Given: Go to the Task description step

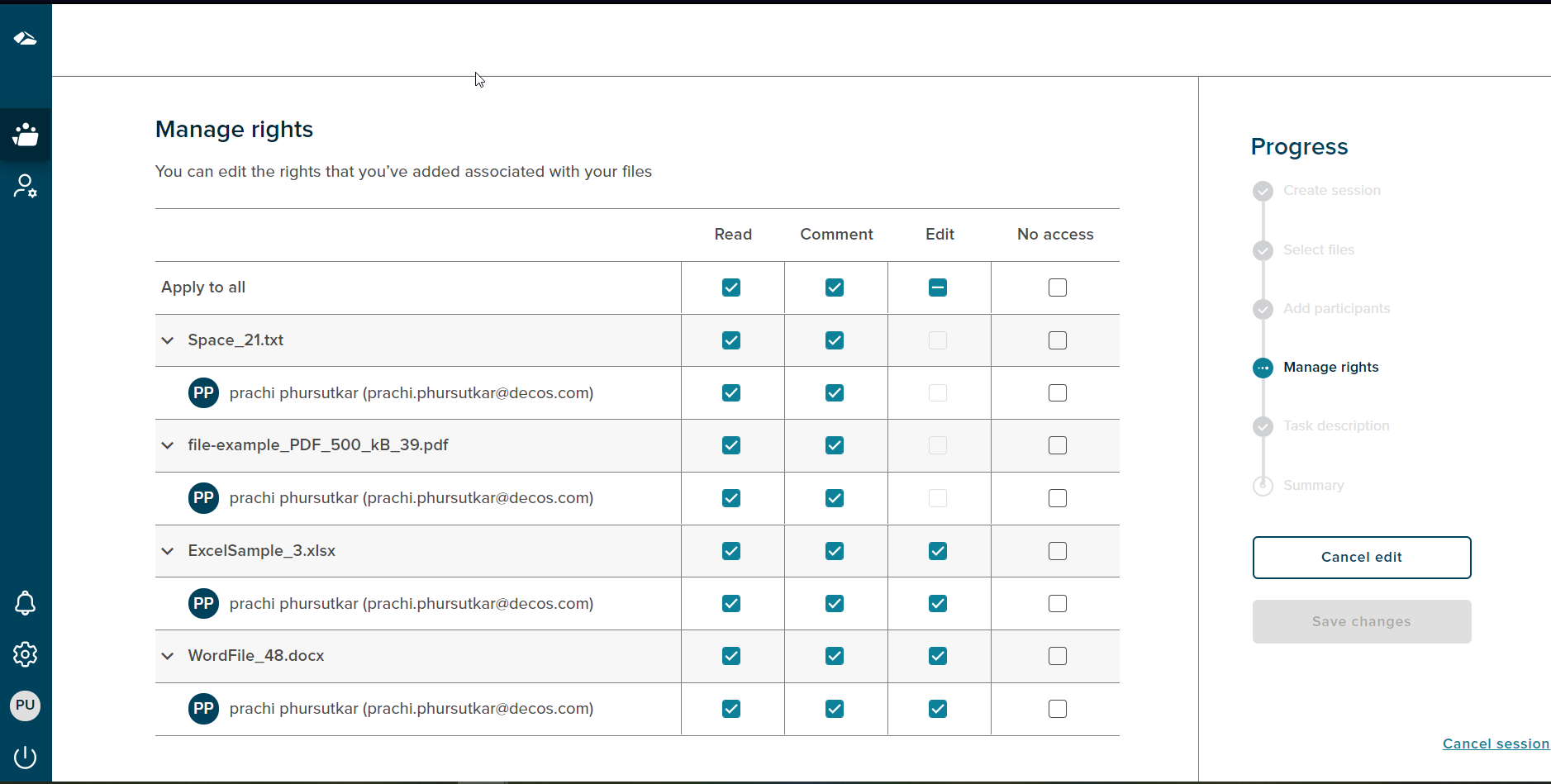Looking at the screenshot, I should 1335,426.
